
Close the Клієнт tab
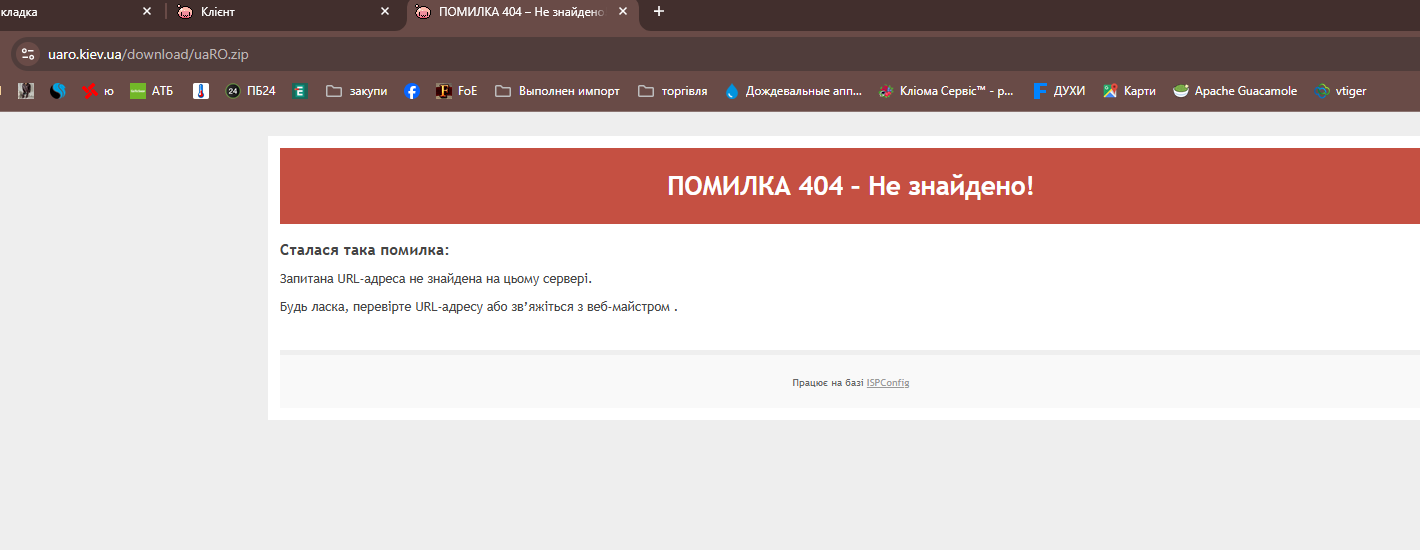click(385, 12)
